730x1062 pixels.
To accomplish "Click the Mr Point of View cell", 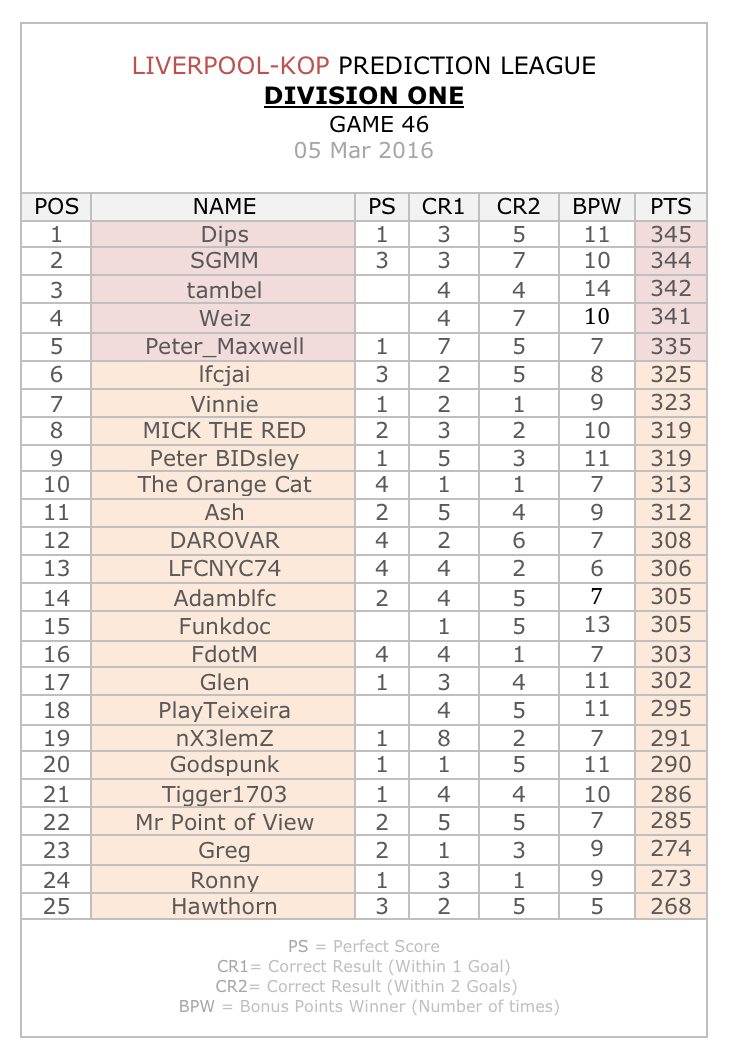I will pyautogui.click(x=223, y=822).
